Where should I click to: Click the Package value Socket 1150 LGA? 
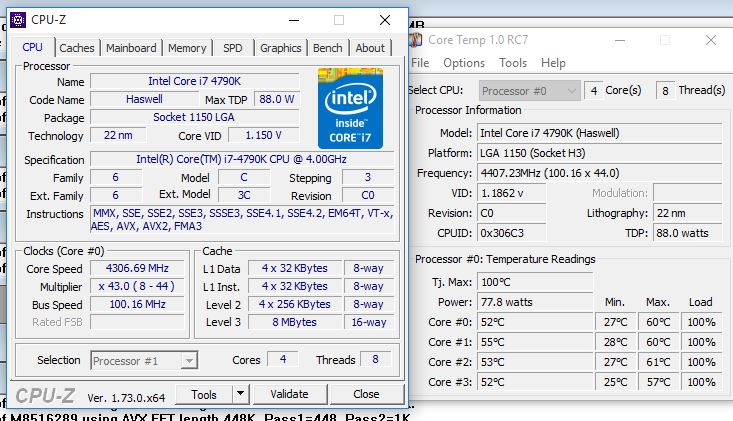(194, 117)
